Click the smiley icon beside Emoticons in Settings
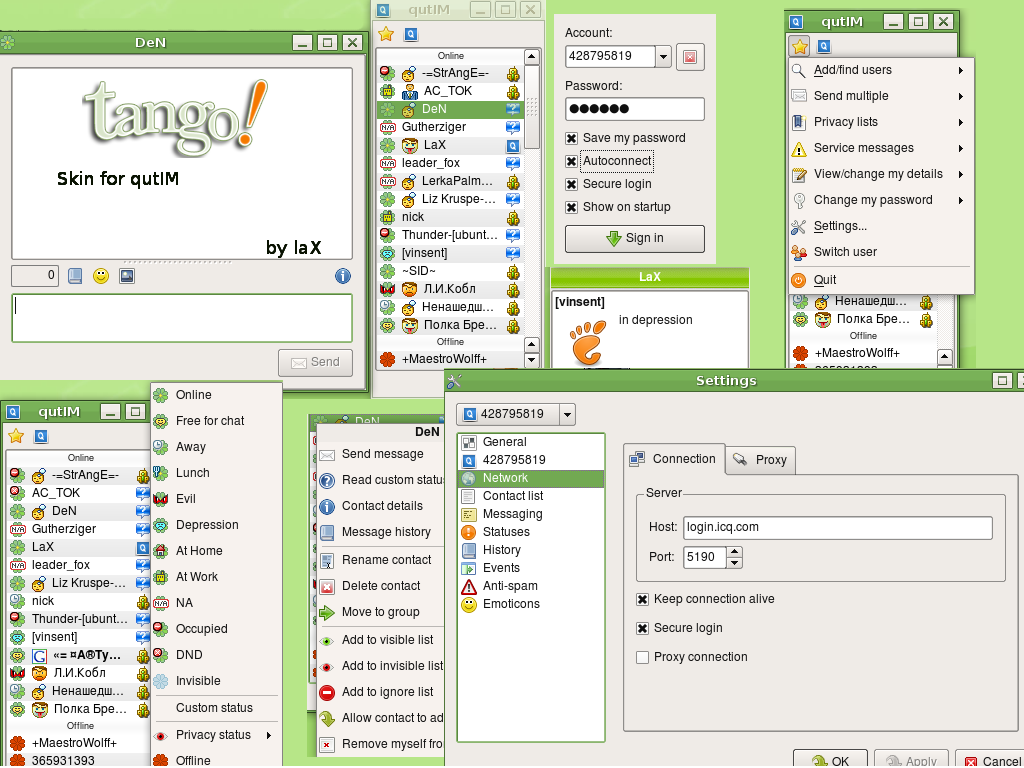 [x=468, y=605]
